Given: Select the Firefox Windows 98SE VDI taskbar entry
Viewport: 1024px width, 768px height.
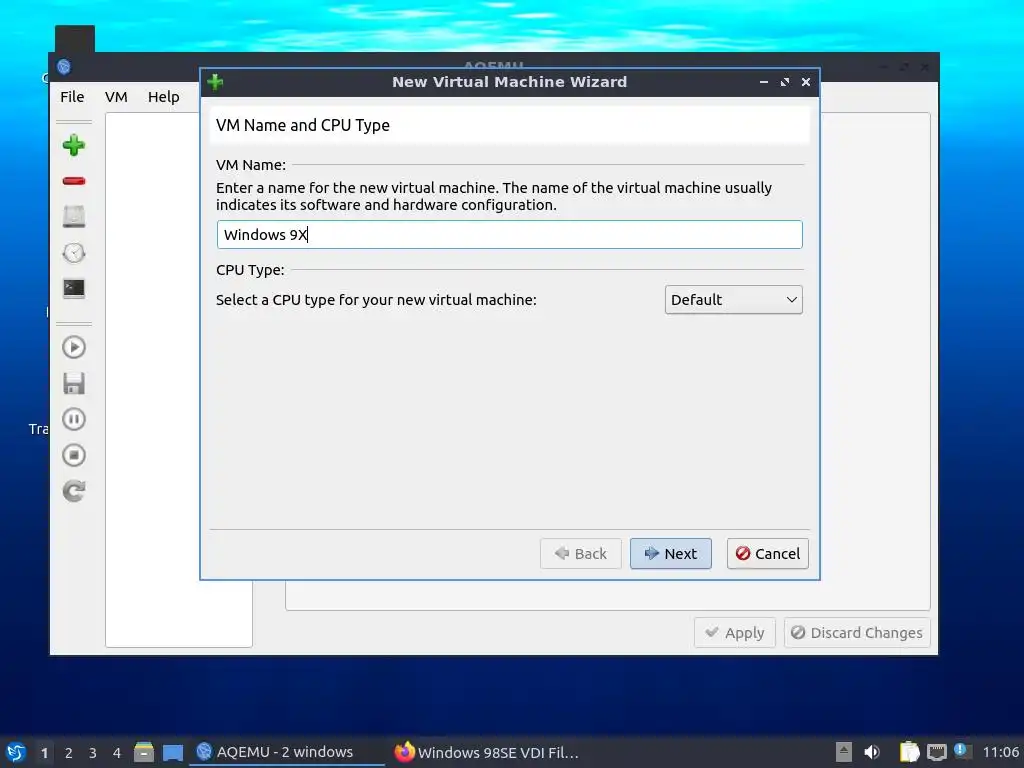Looking at the screenshot, I should coord(487,752).
